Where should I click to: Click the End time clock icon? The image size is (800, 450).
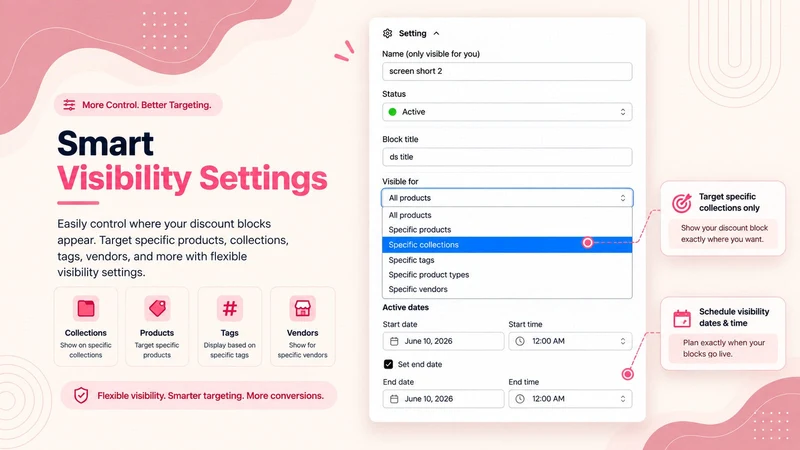point(520,399)
